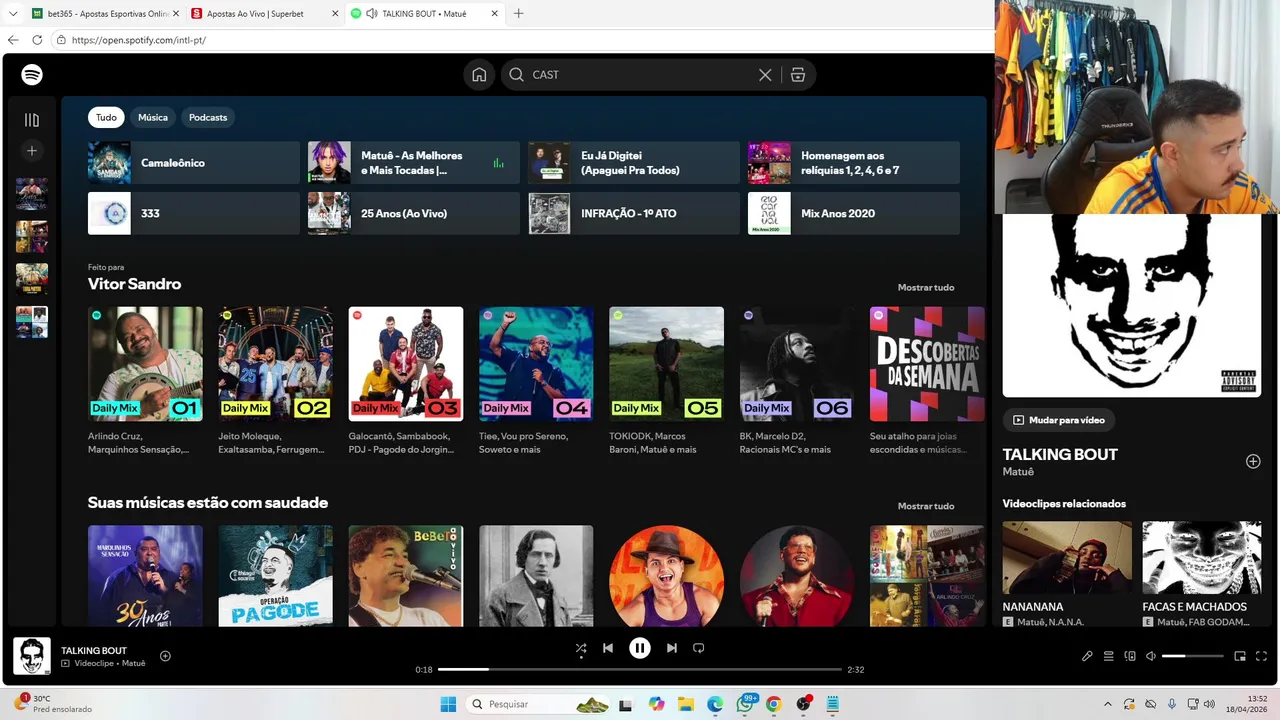Switch to the bet365 browser tab
Viewport: 1280px width, 720px height.
point(105,14)
